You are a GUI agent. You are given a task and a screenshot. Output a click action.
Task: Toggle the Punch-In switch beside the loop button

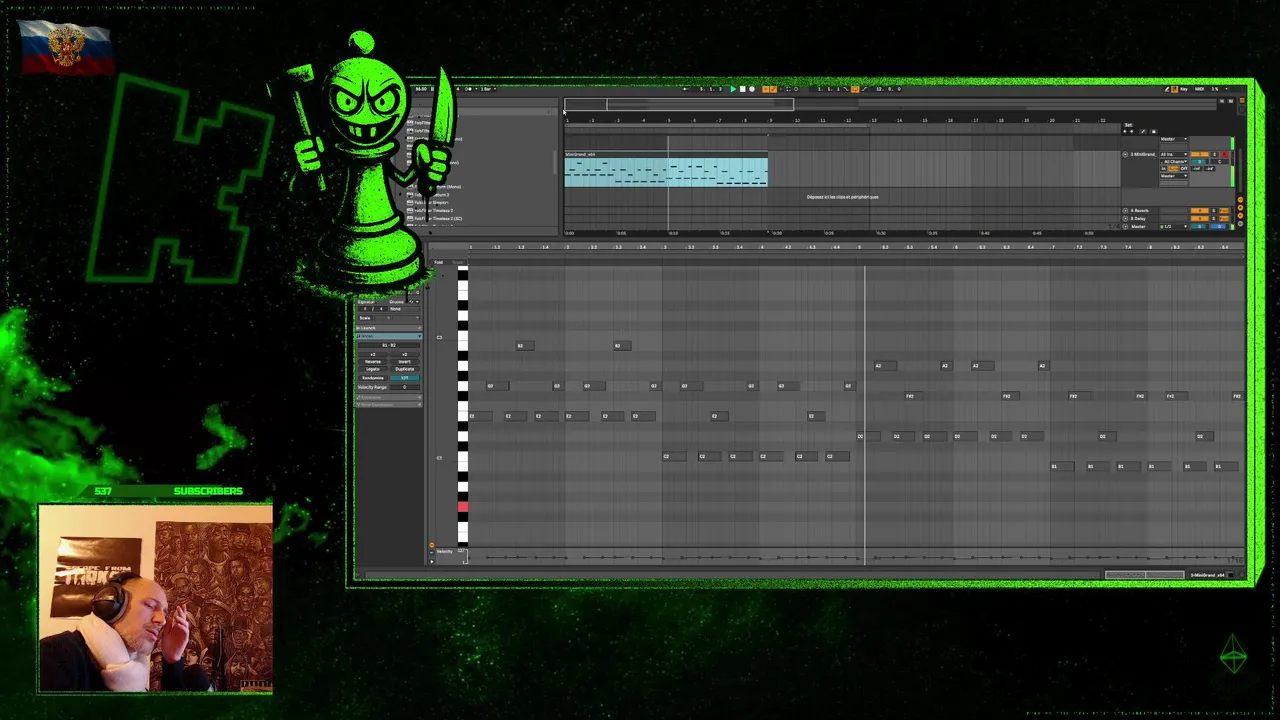[x=846, y=89]
